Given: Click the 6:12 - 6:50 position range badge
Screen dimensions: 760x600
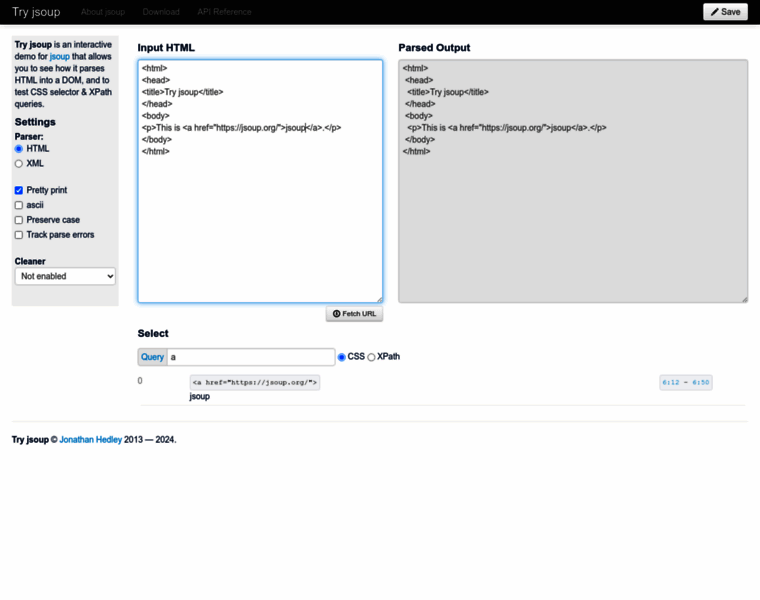Looking at the screenshot, I should (686, 382).
